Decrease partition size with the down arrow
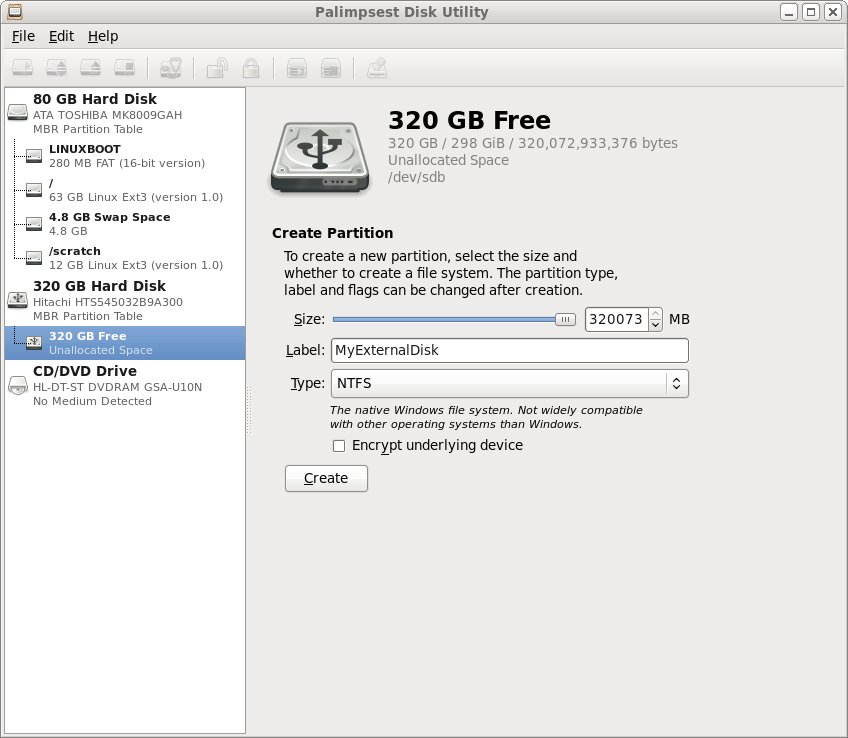 click(656, 325)
